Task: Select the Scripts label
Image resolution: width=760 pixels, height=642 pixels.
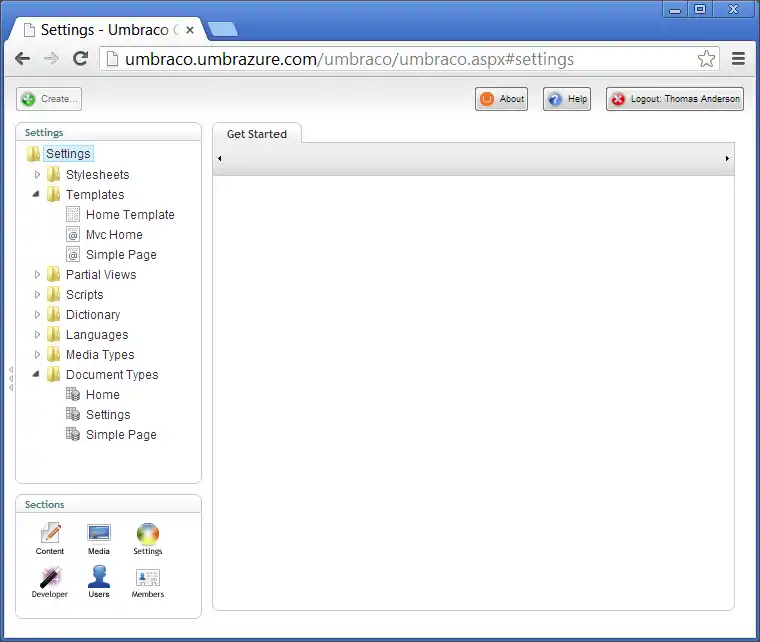Action: coord(85,295)
